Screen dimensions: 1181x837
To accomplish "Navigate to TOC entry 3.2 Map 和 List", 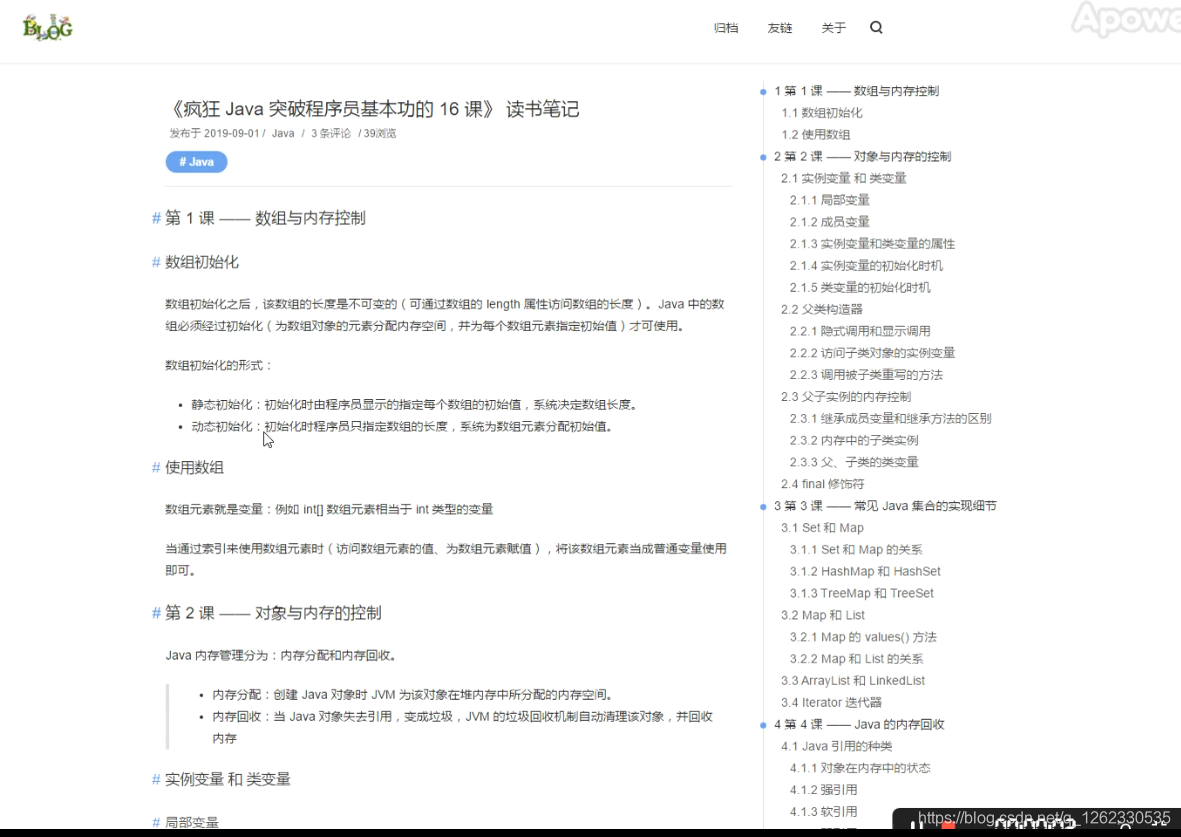I will pos(823,616).
